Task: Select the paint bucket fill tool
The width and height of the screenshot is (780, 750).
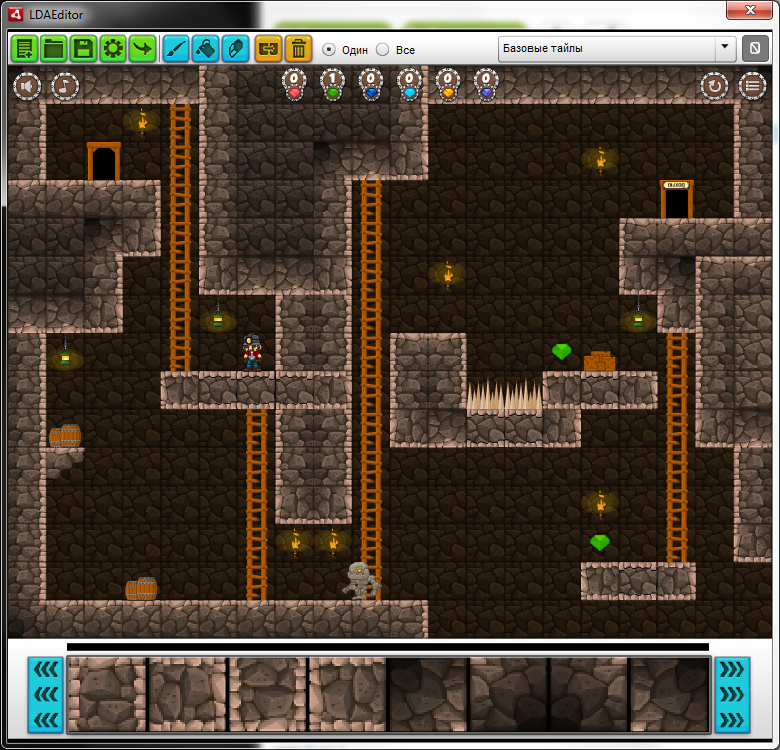Action: pos(206,48)
